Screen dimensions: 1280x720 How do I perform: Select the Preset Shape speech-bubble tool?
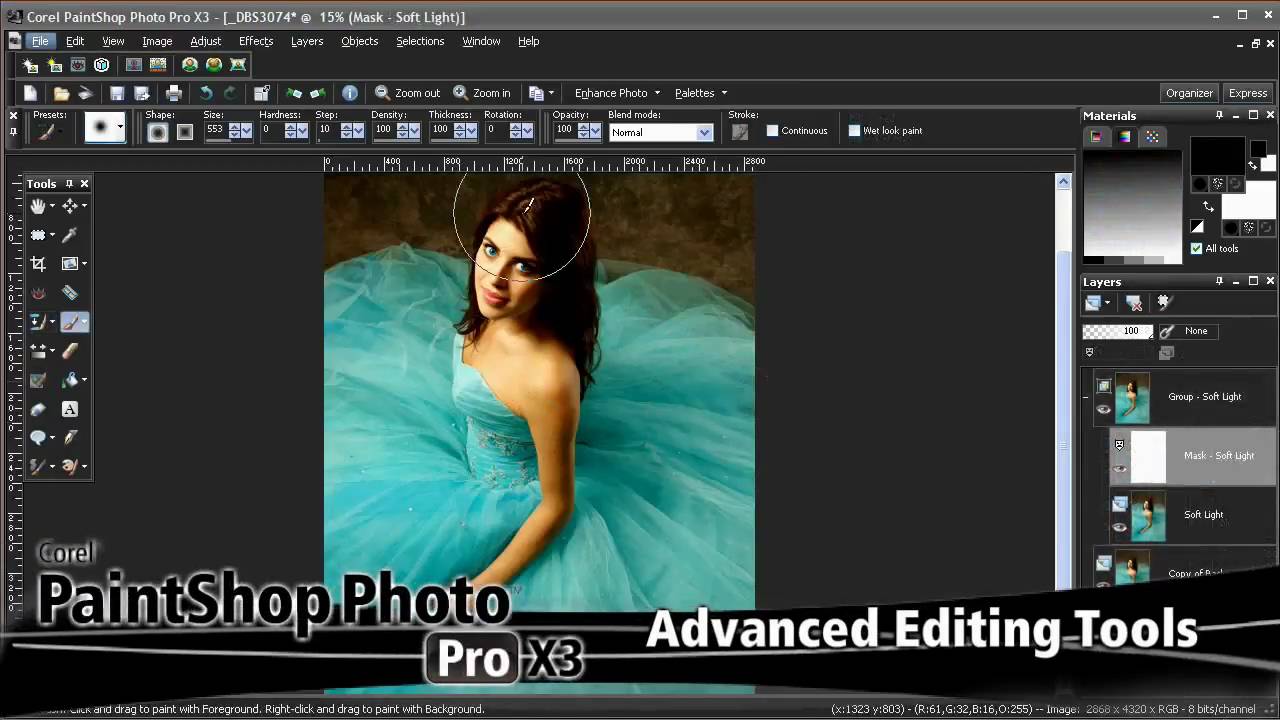point(38,438)
